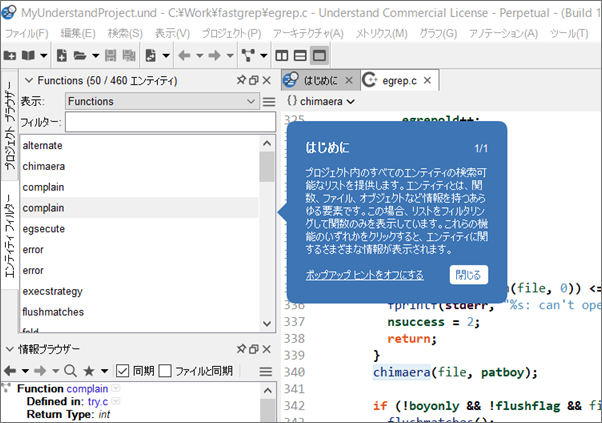Screen dimensions: 602x423
Task: Click ポップアップ ヒントをオフにする link
Action: coord(365,275)
